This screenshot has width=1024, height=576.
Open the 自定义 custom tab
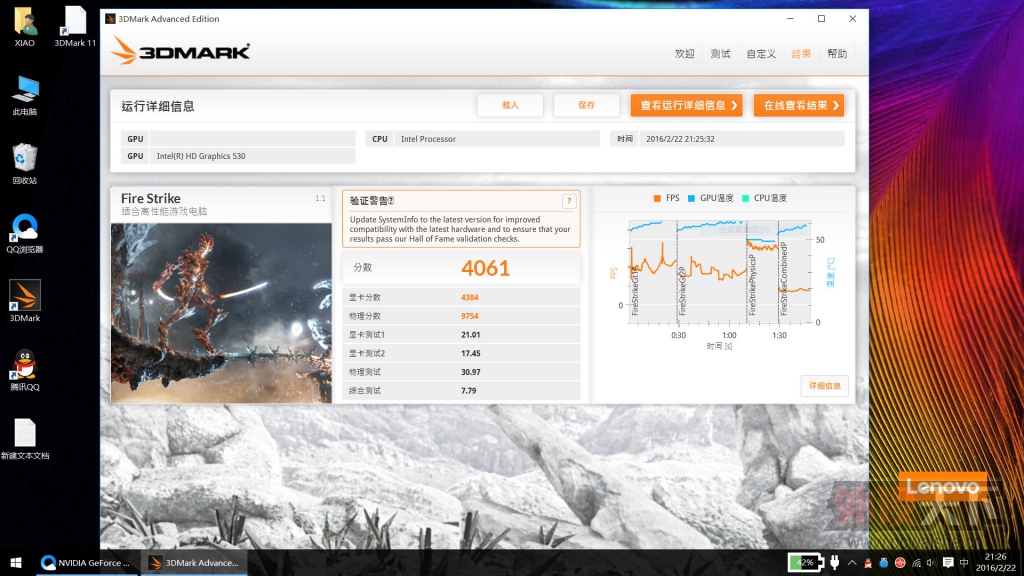tap(761, 54)
